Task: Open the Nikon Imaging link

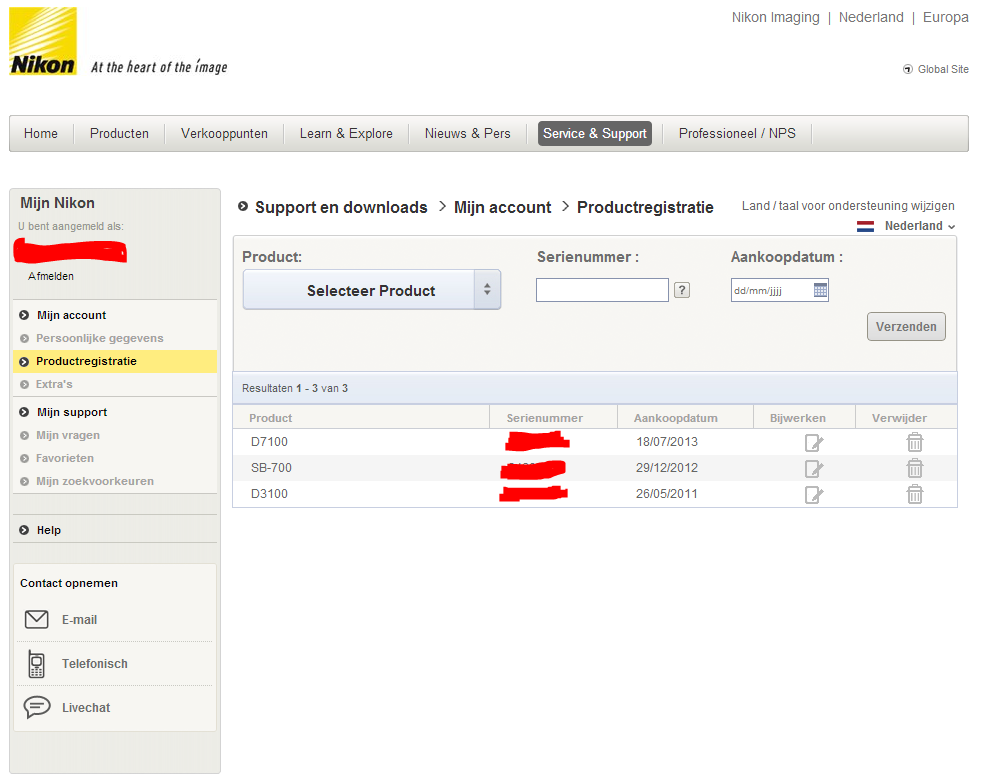Action: [775, 18]
